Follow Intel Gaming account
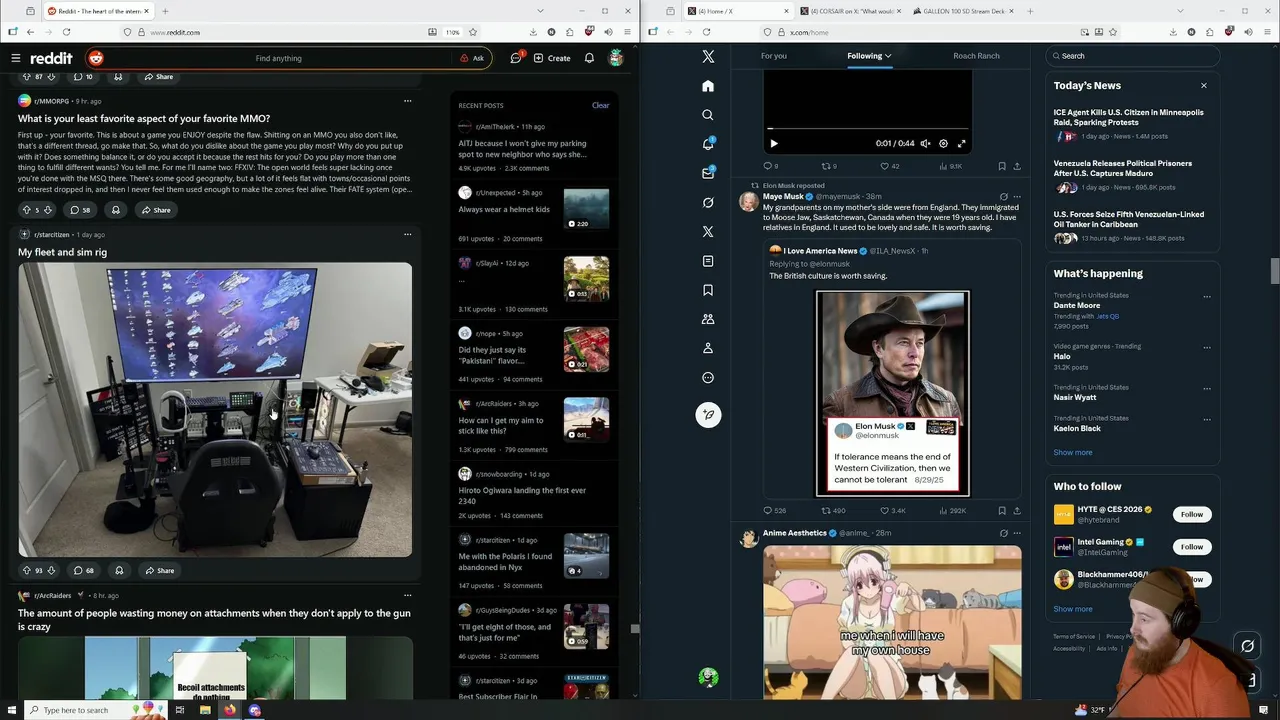This screenshot has width=1280, height=720. point(1191,547)
